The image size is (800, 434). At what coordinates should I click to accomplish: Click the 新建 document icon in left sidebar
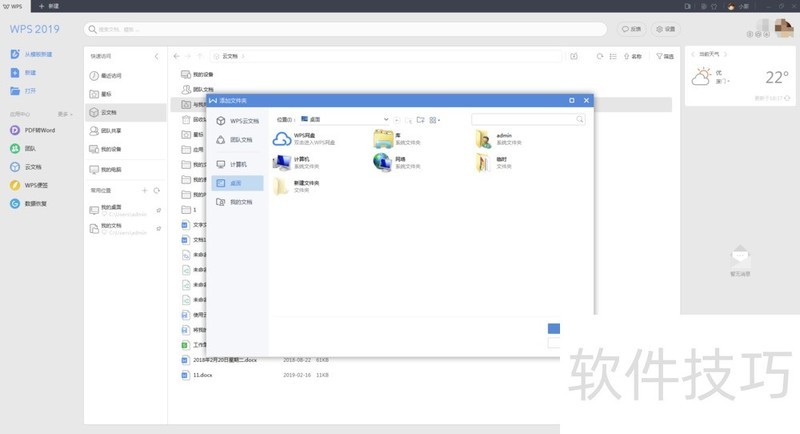(15, 72)
